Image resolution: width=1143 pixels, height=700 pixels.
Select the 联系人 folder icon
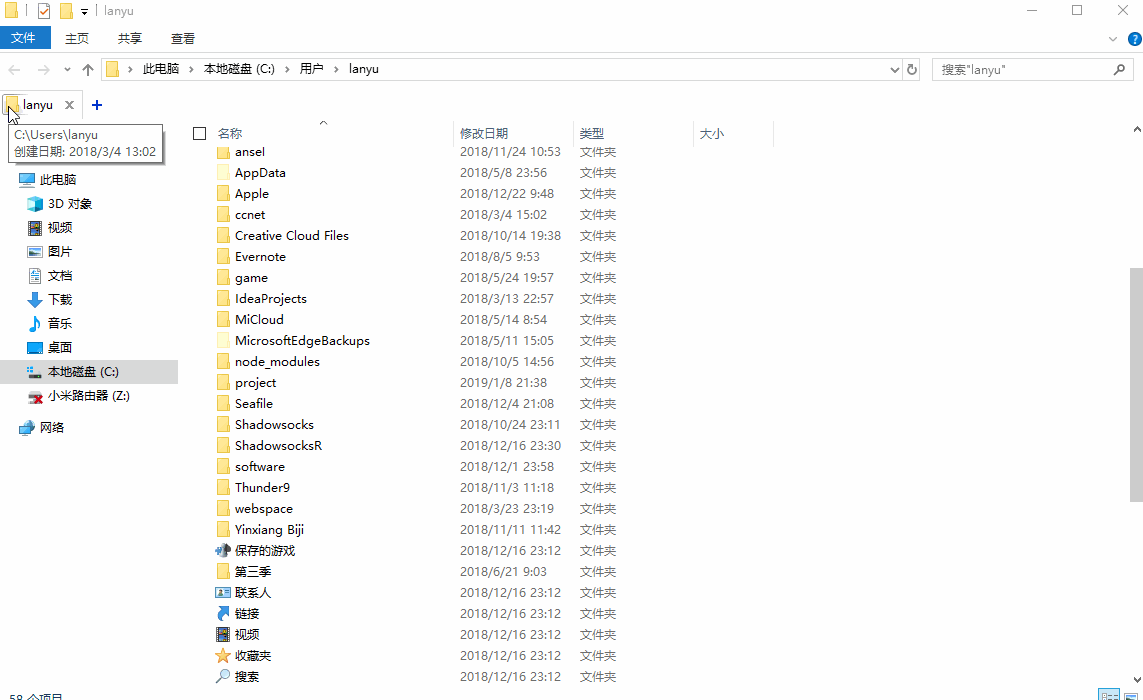click(x=223, y=593)
